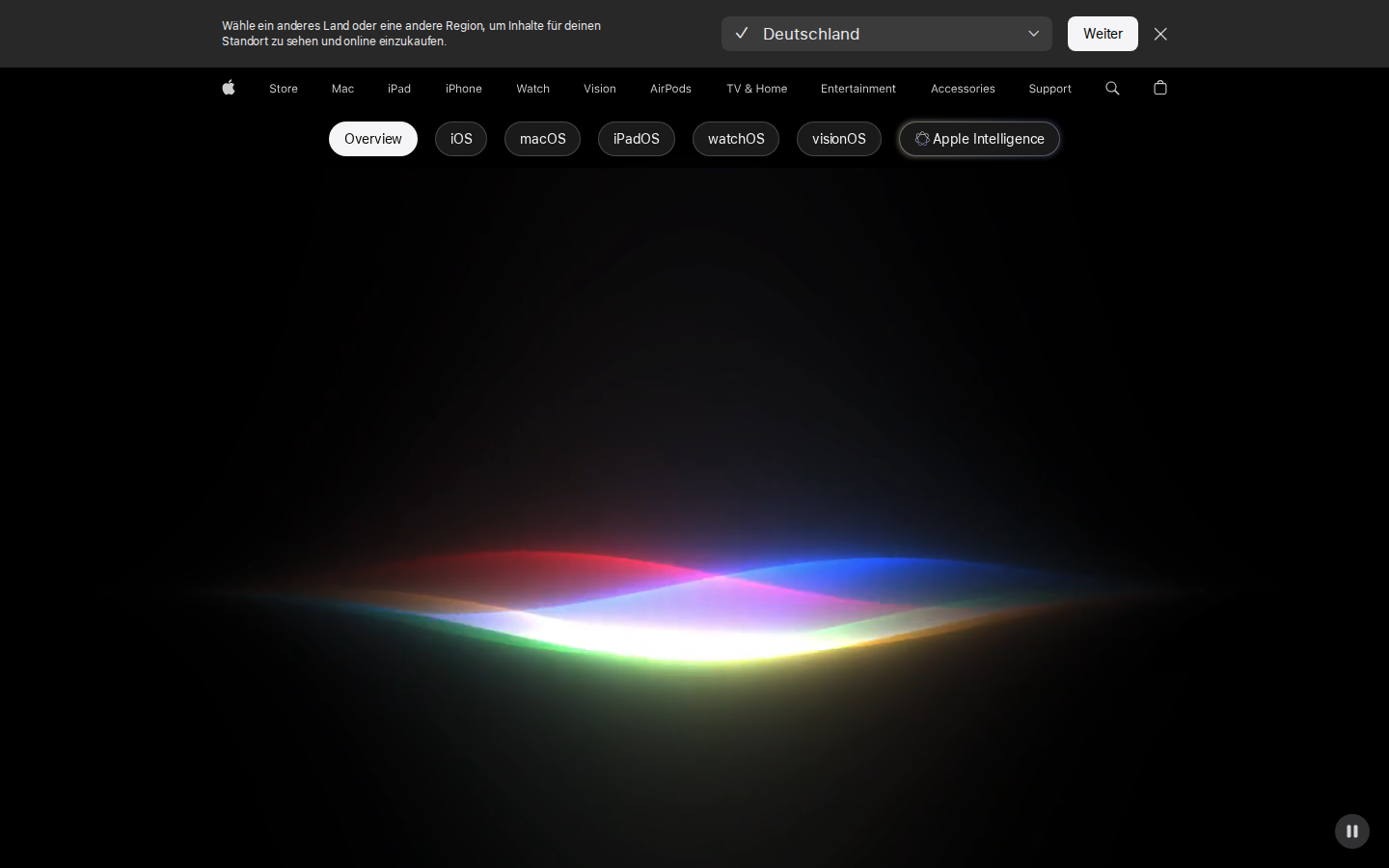Open the Apple Intelligence tab
Screen dimensions: 1389x868
(x=979, y=139)
